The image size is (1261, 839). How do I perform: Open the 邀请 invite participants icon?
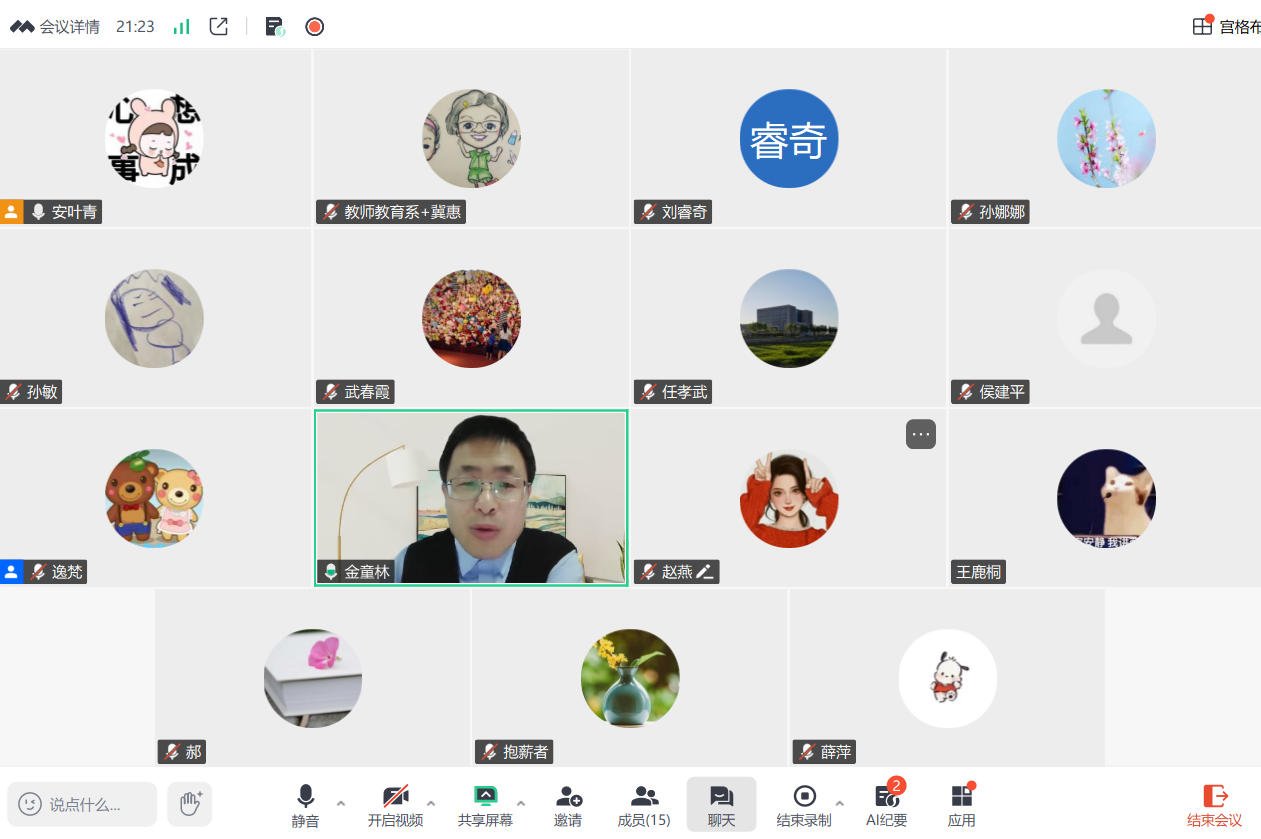[568, 806]
